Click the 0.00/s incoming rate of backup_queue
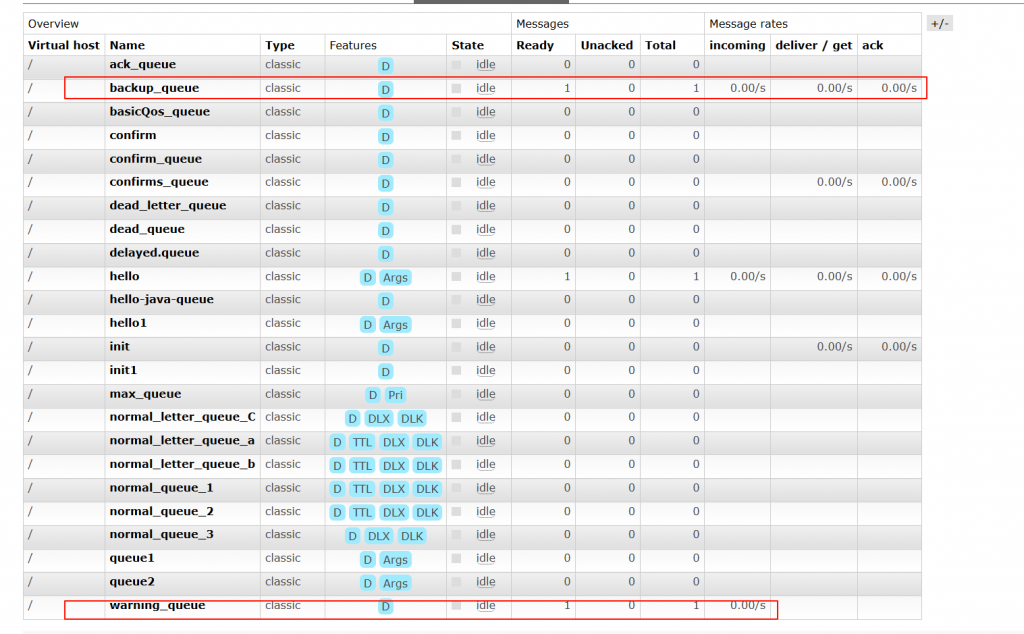This screenshot has width=1024, height=634. [748, 88]
